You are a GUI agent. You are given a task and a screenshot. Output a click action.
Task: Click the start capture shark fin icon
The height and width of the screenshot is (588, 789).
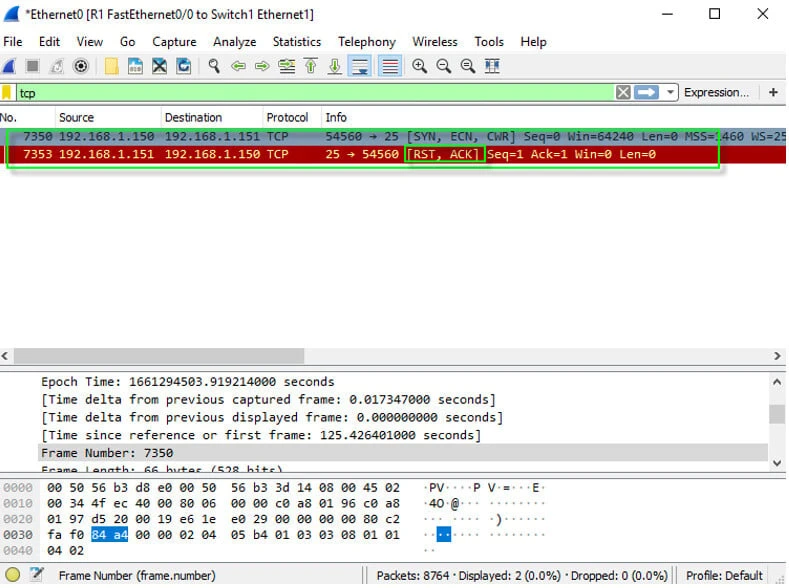(8, 66)
